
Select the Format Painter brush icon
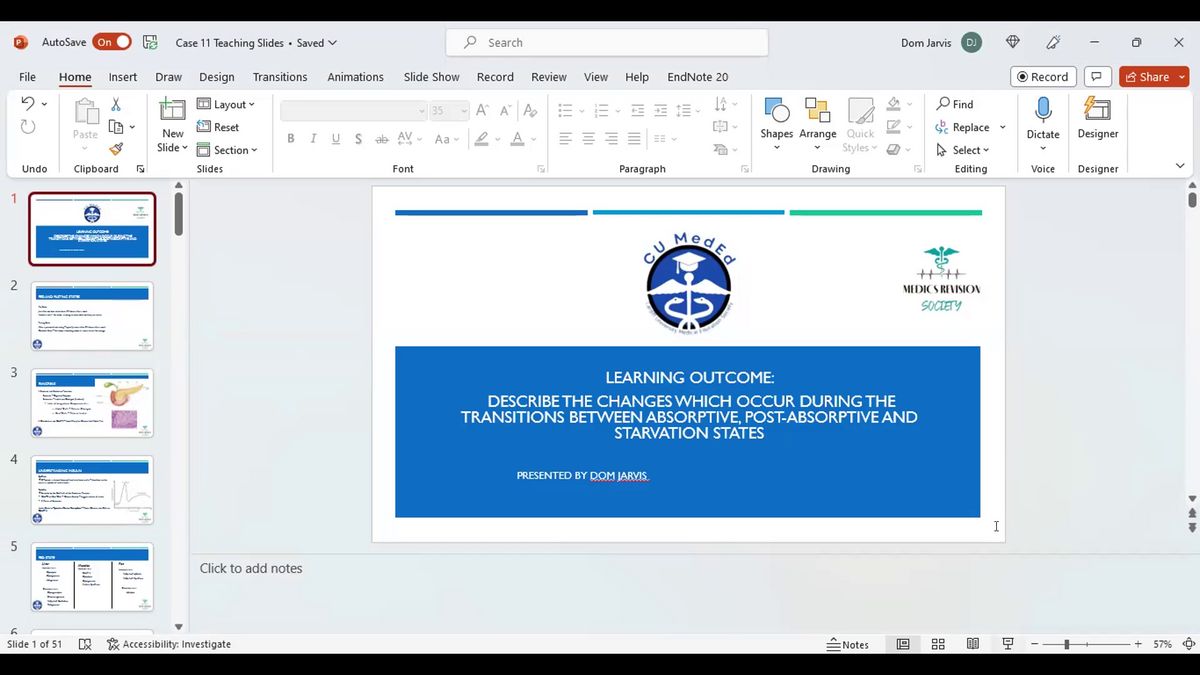coord(116,149)
